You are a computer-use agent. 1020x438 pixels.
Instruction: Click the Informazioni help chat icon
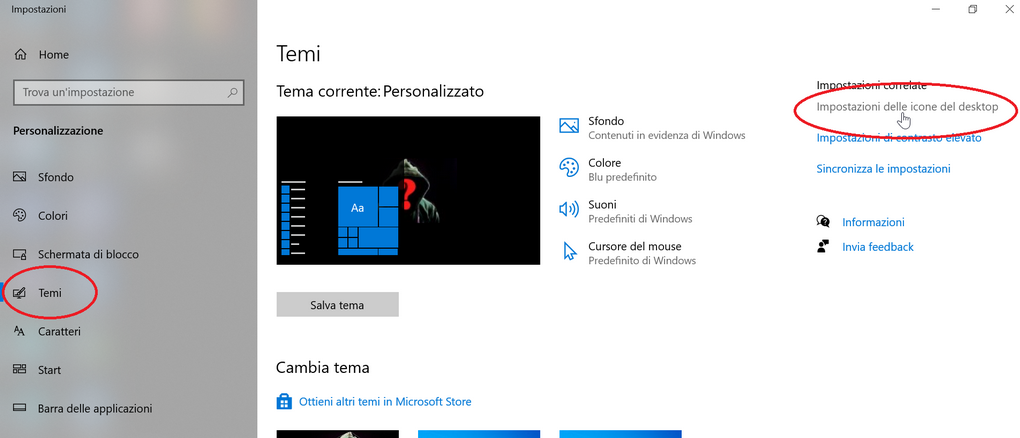(x=823, y=222)
